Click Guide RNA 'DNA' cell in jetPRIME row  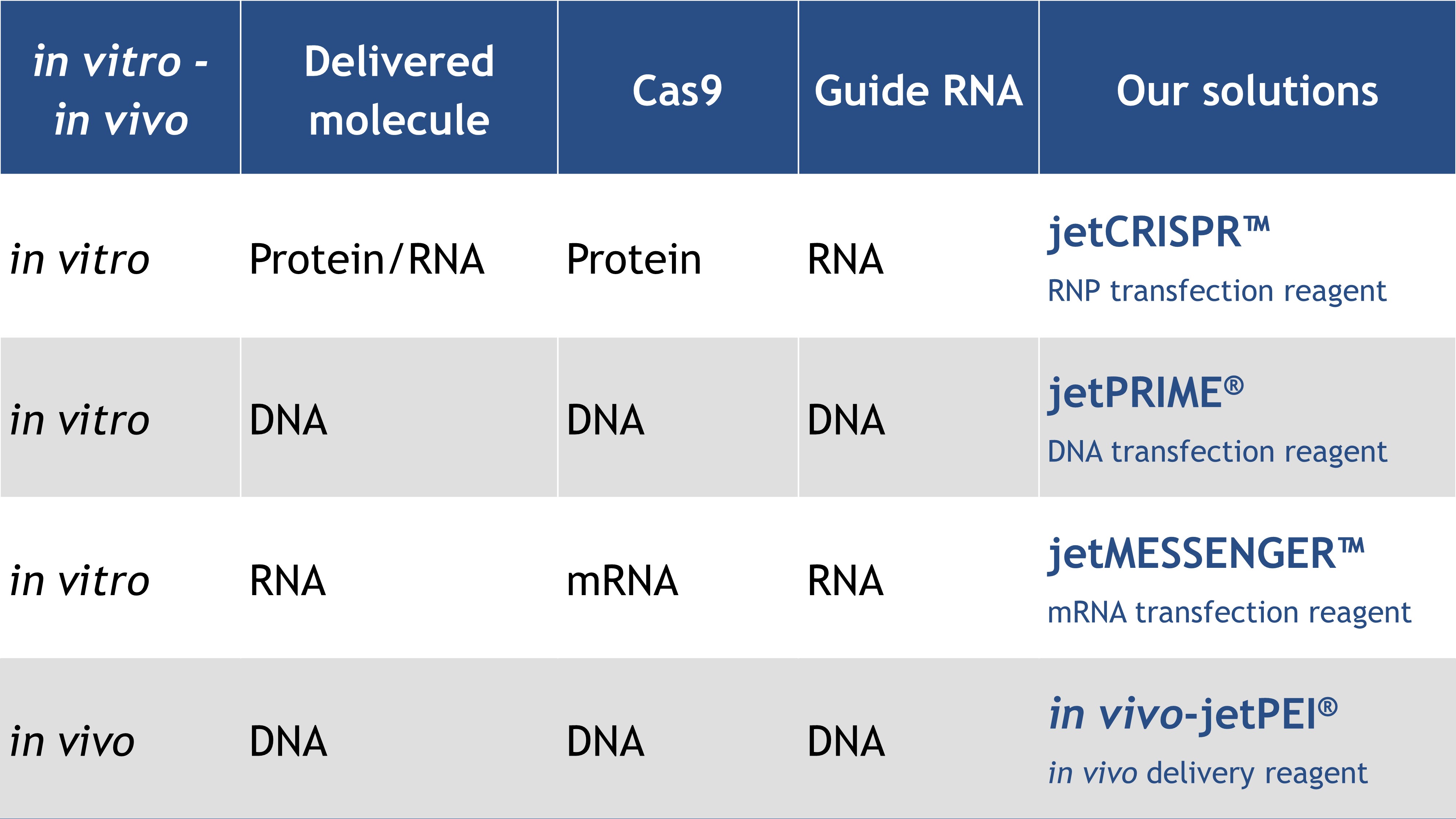click(846, 420)
